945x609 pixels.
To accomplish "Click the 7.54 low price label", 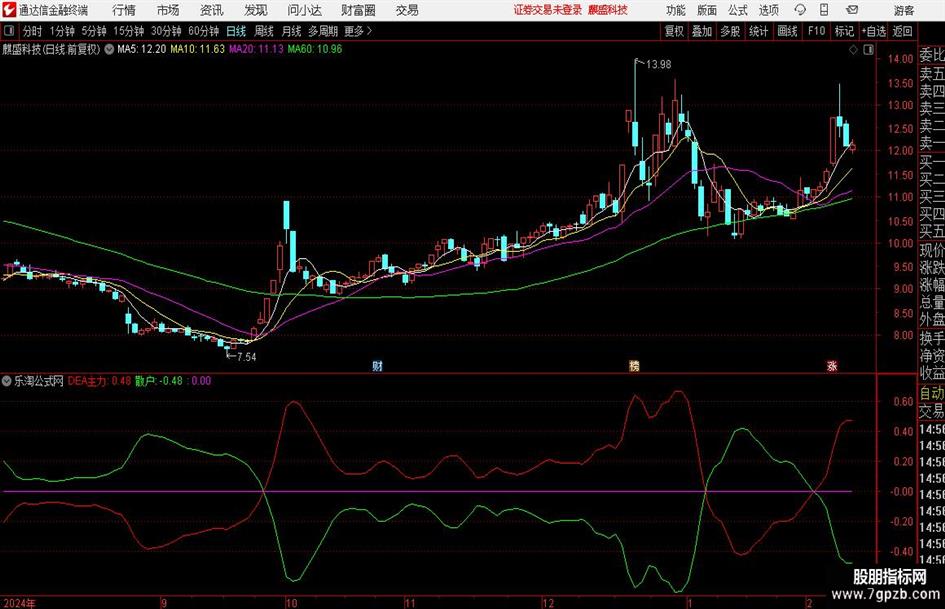I will (x=246, y=357).
